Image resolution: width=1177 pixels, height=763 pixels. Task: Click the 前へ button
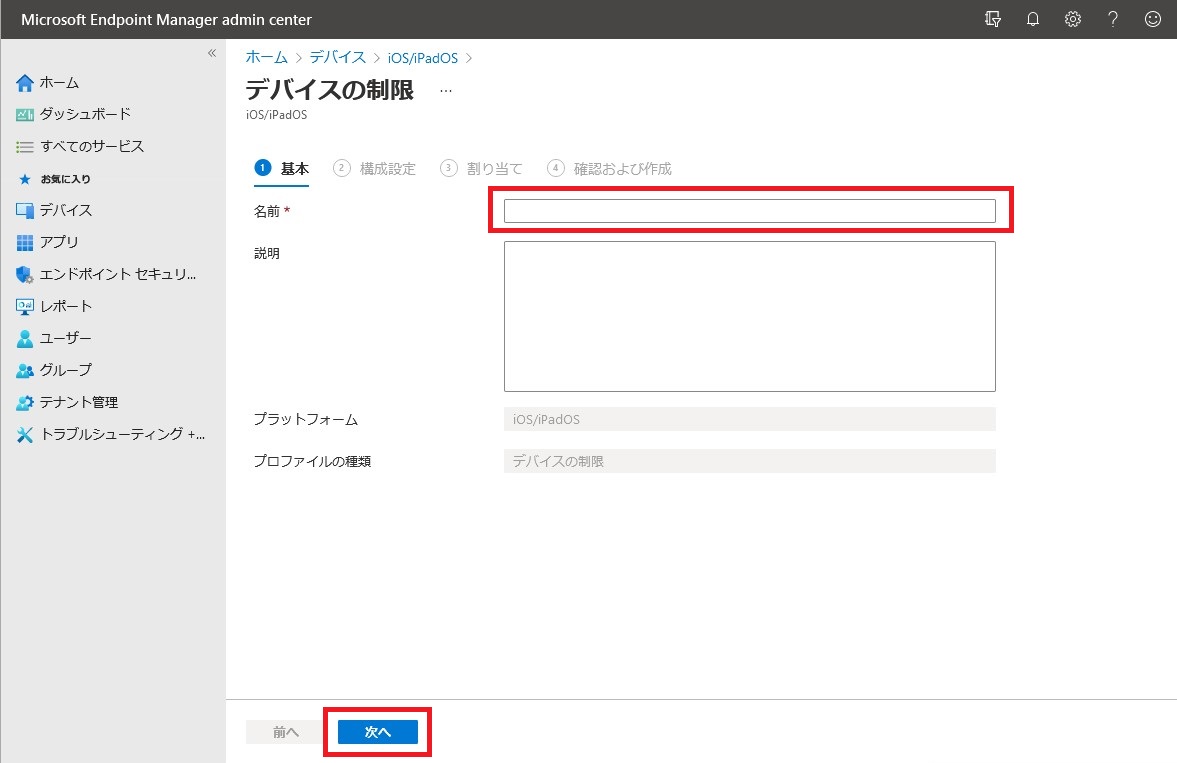tap(285, 732)
